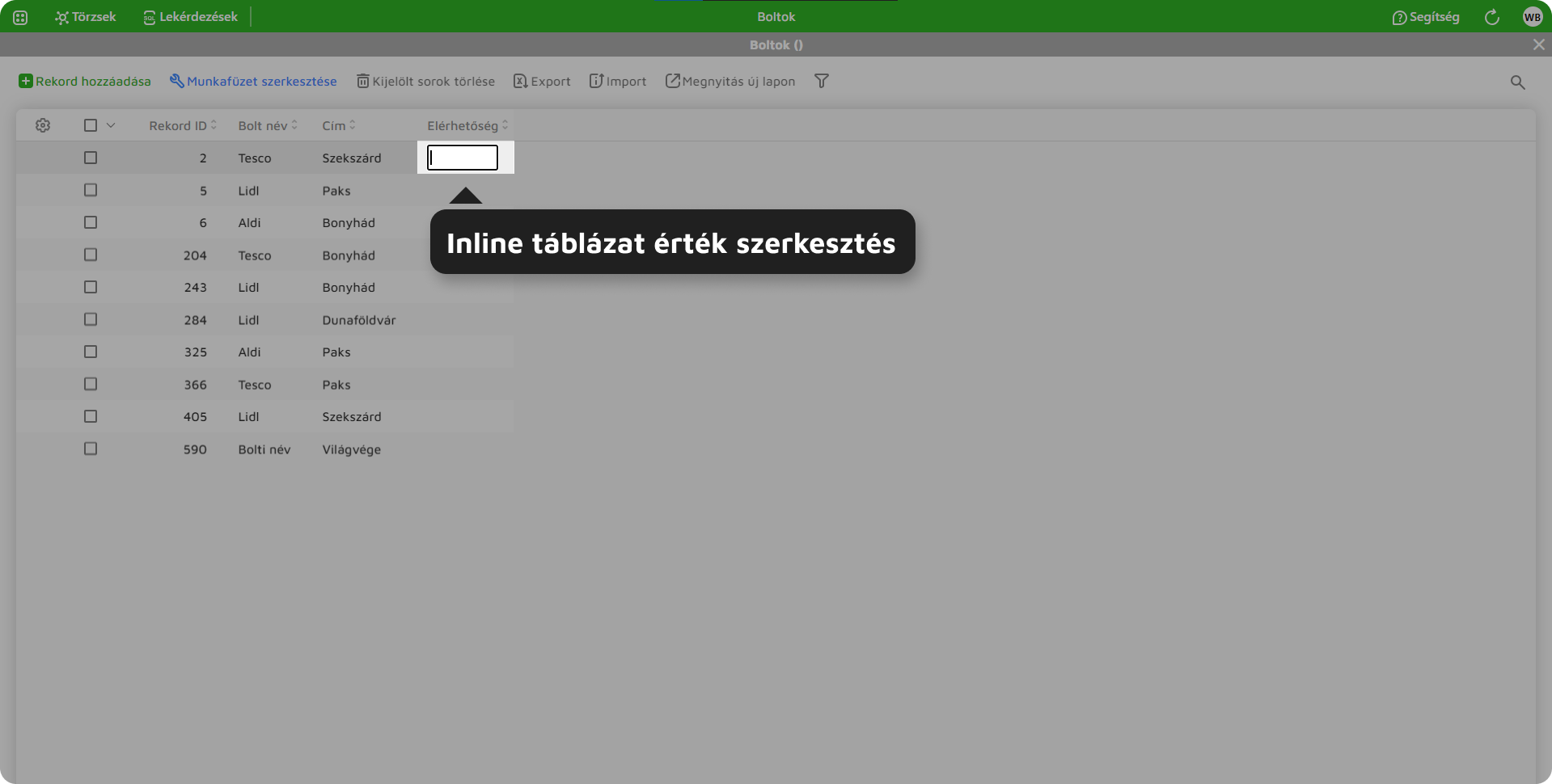Viewport: 1552px width, 784px height.
Task: Click Rekord hozzáadása button
Action: pyautogui.click(x=85, y=81)
